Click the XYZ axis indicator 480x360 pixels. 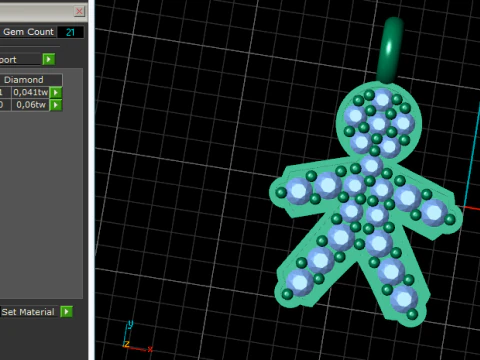[x=137, y=337]
